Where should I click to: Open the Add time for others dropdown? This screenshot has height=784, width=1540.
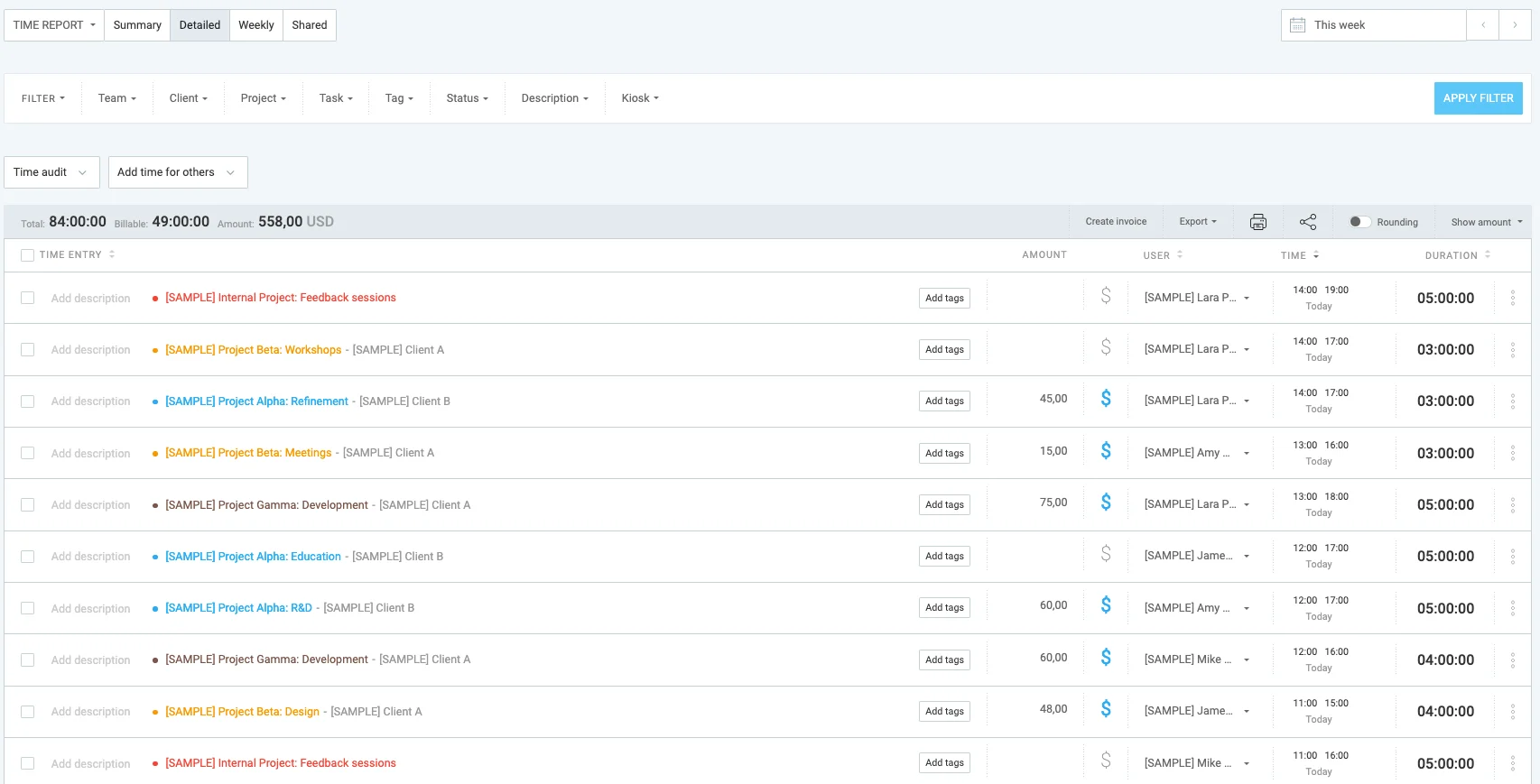click(178, 172)
